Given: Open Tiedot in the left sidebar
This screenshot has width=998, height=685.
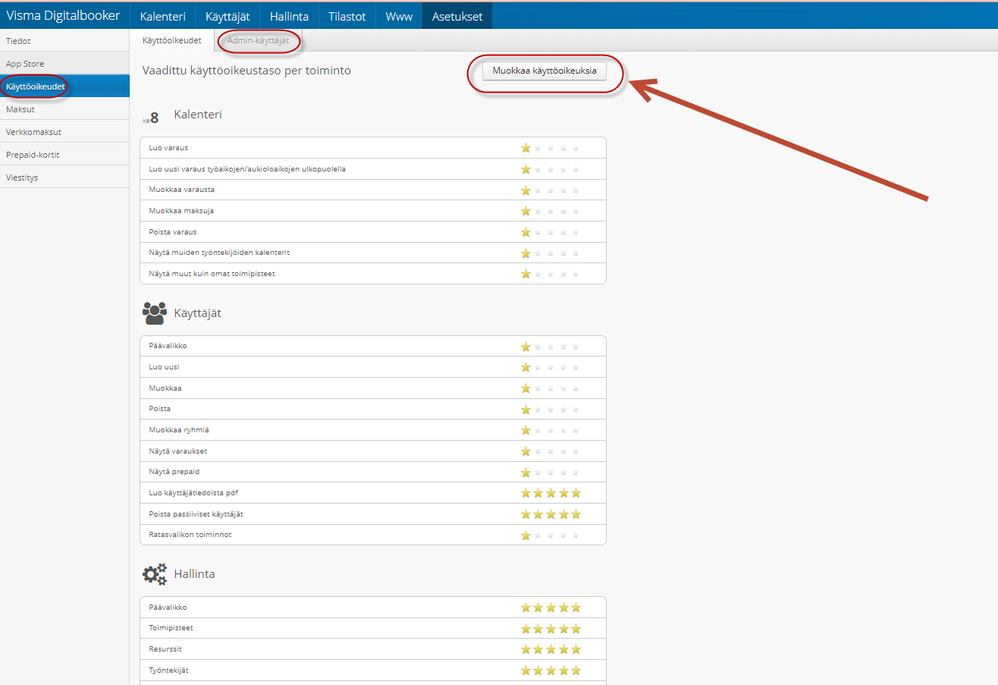Looking at the screenshot, I should [x=64, y=41].
